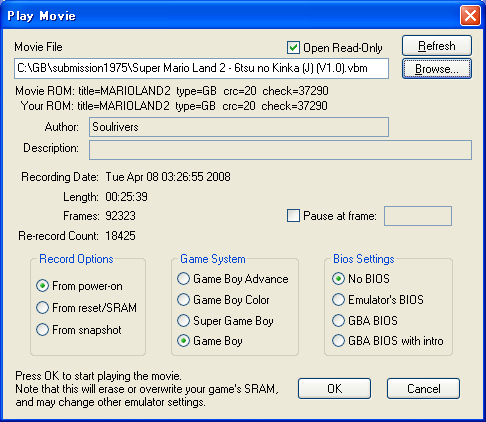Select Super Game Boy system
The width and height of the screenshot is (486, 422).
[x=183, y=321]
